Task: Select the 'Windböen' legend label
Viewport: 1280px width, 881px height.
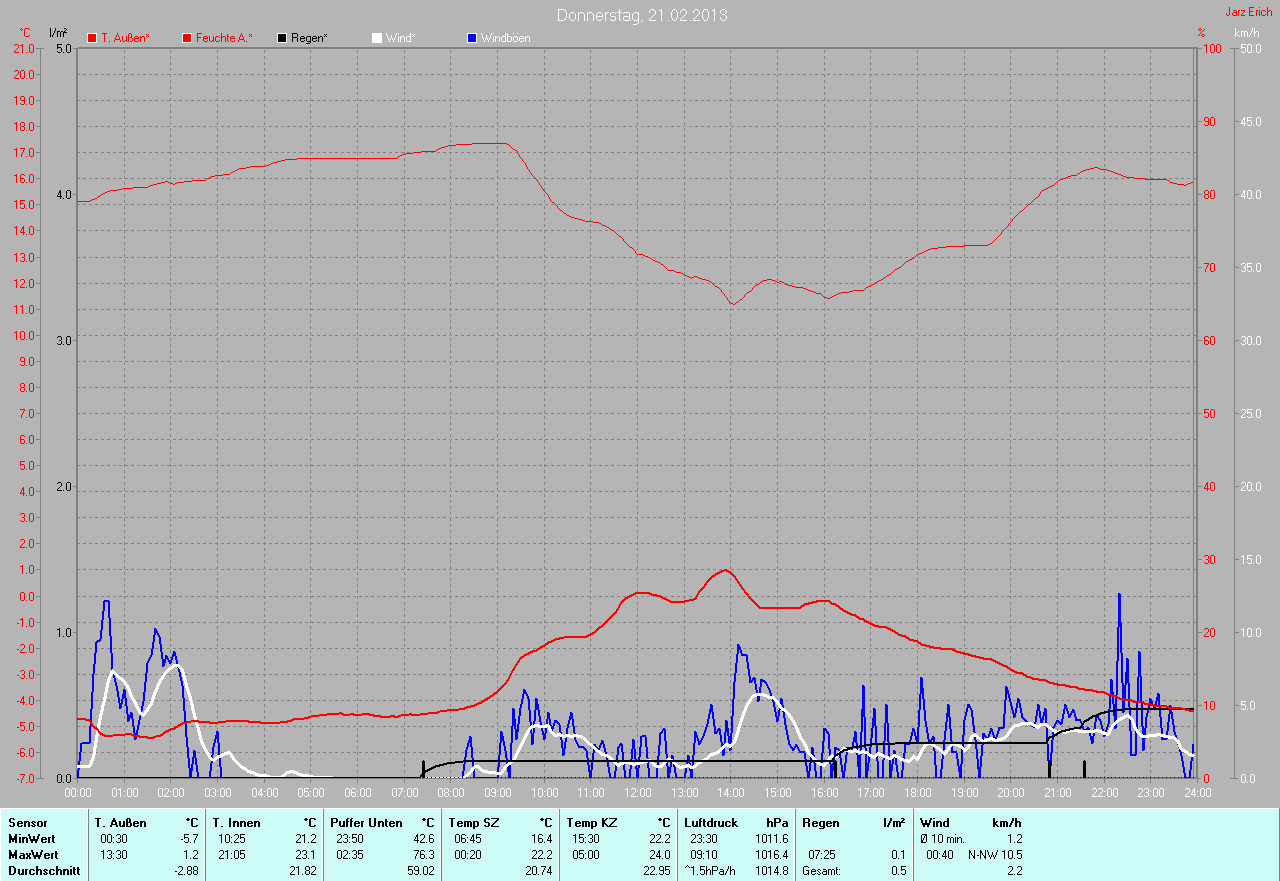Action: 506,38
